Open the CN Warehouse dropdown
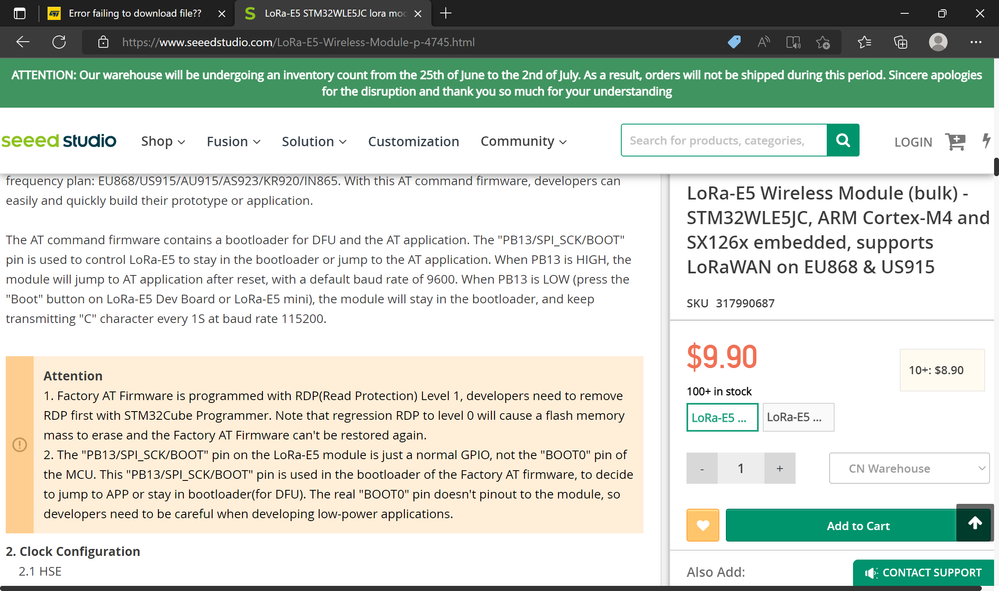 tap(909, 469)
